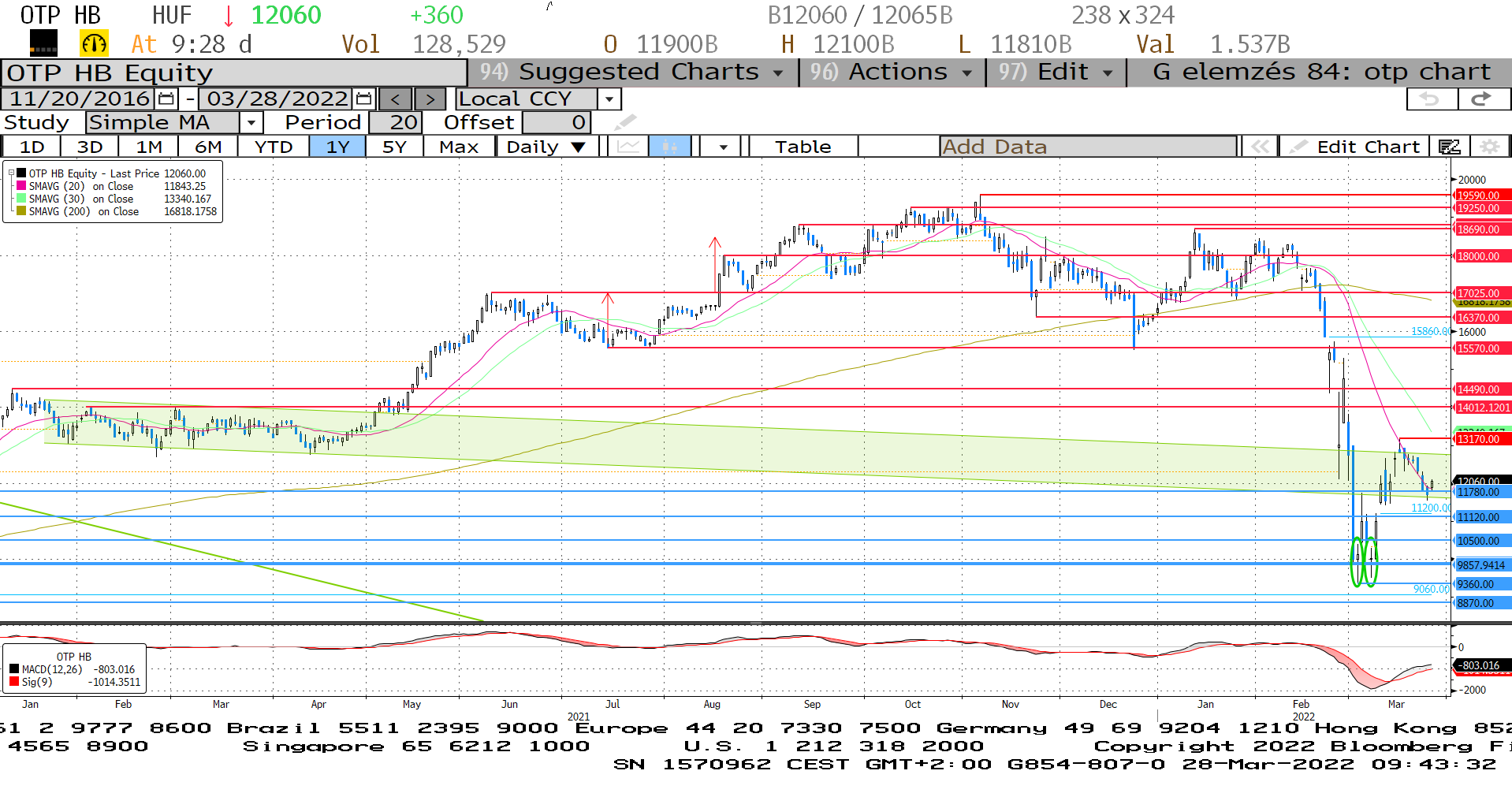Click the Sig(9) red legend swatch
Viewport: 1512px width, 808px height.
13,682
